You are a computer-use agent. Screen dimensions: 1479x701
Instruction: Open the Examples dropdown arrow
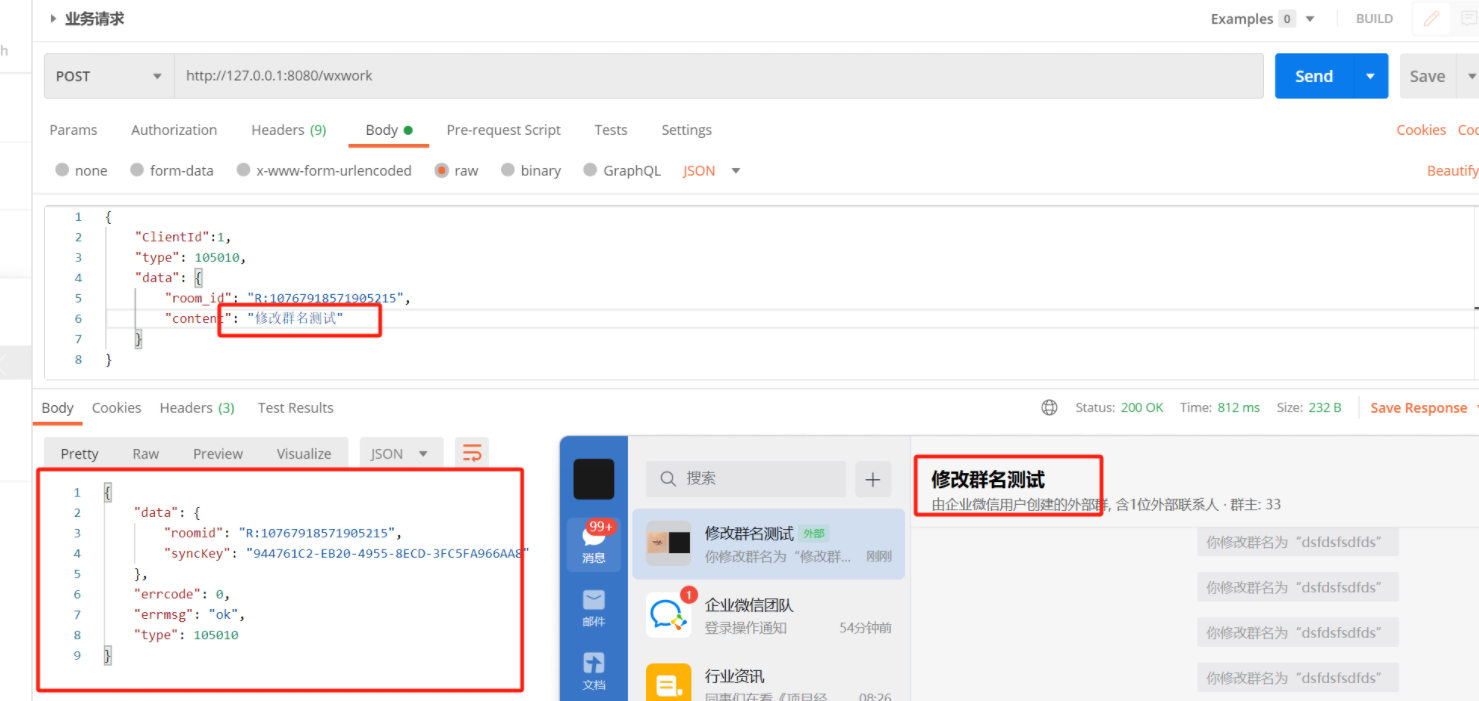point(1310,19)
